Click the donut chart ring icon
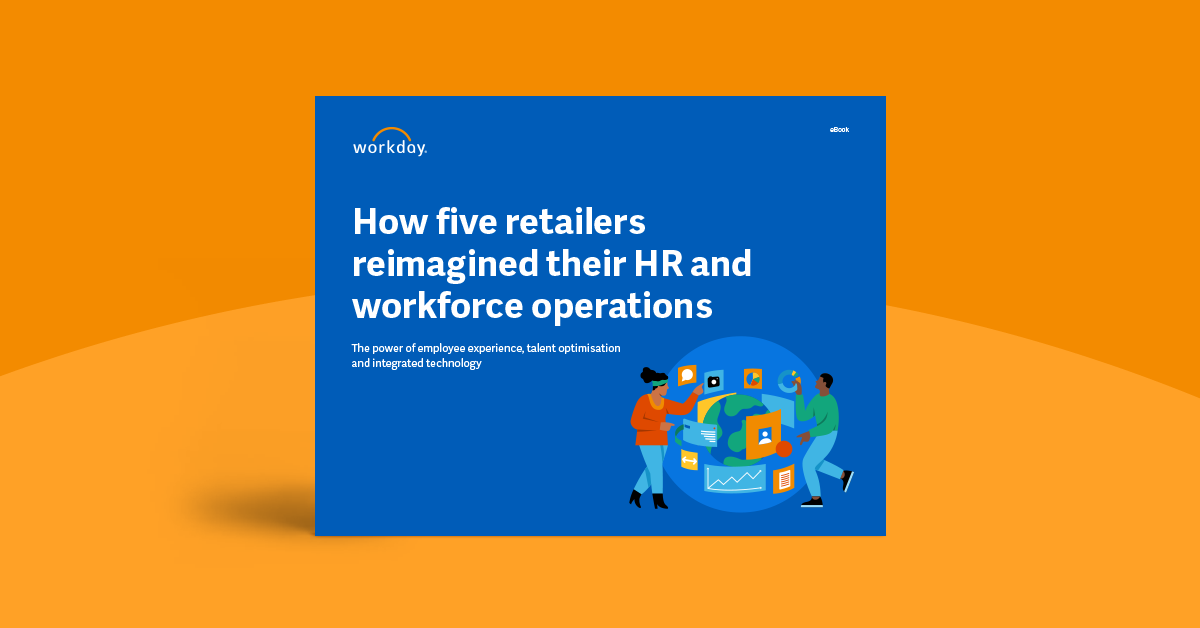This screenshot has width=1200, height=628. 788,380
